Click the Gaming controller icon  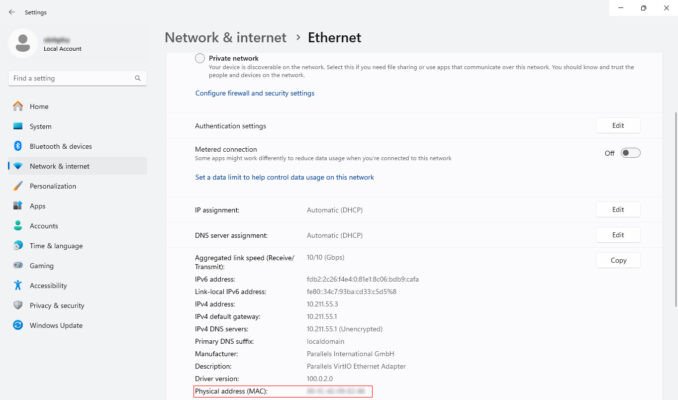click(18, 265)
